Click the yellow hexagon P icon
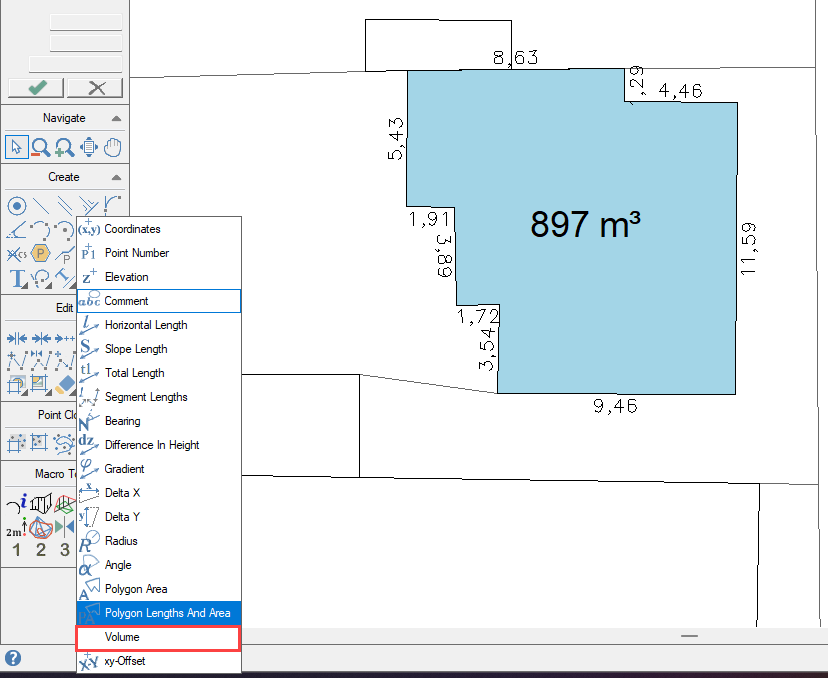Screen dimensions: 828x678 pyautogui.click(x=41, y=253)
